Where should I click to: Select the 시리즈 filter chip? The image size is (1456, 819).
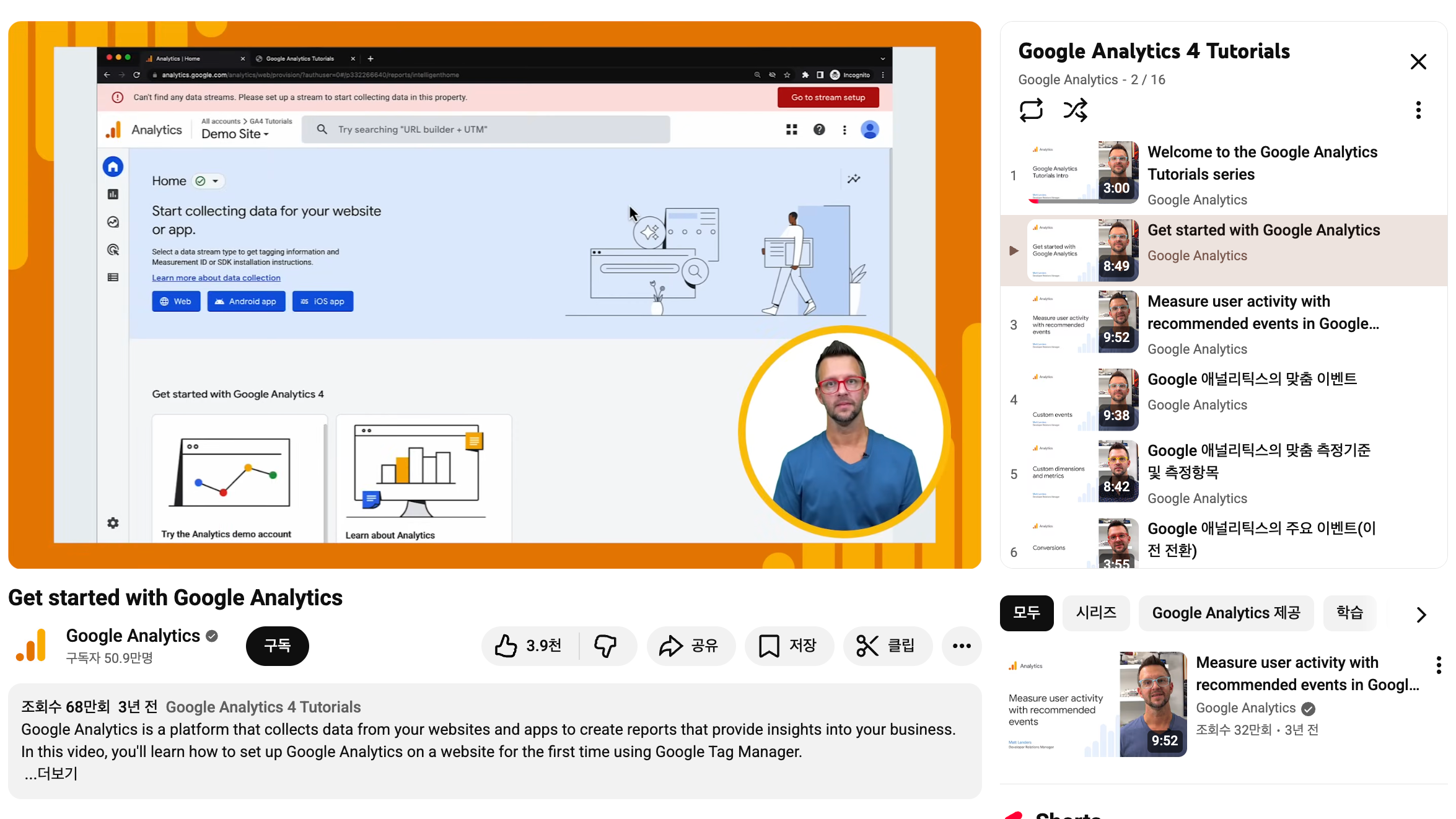click(1095, 613)
